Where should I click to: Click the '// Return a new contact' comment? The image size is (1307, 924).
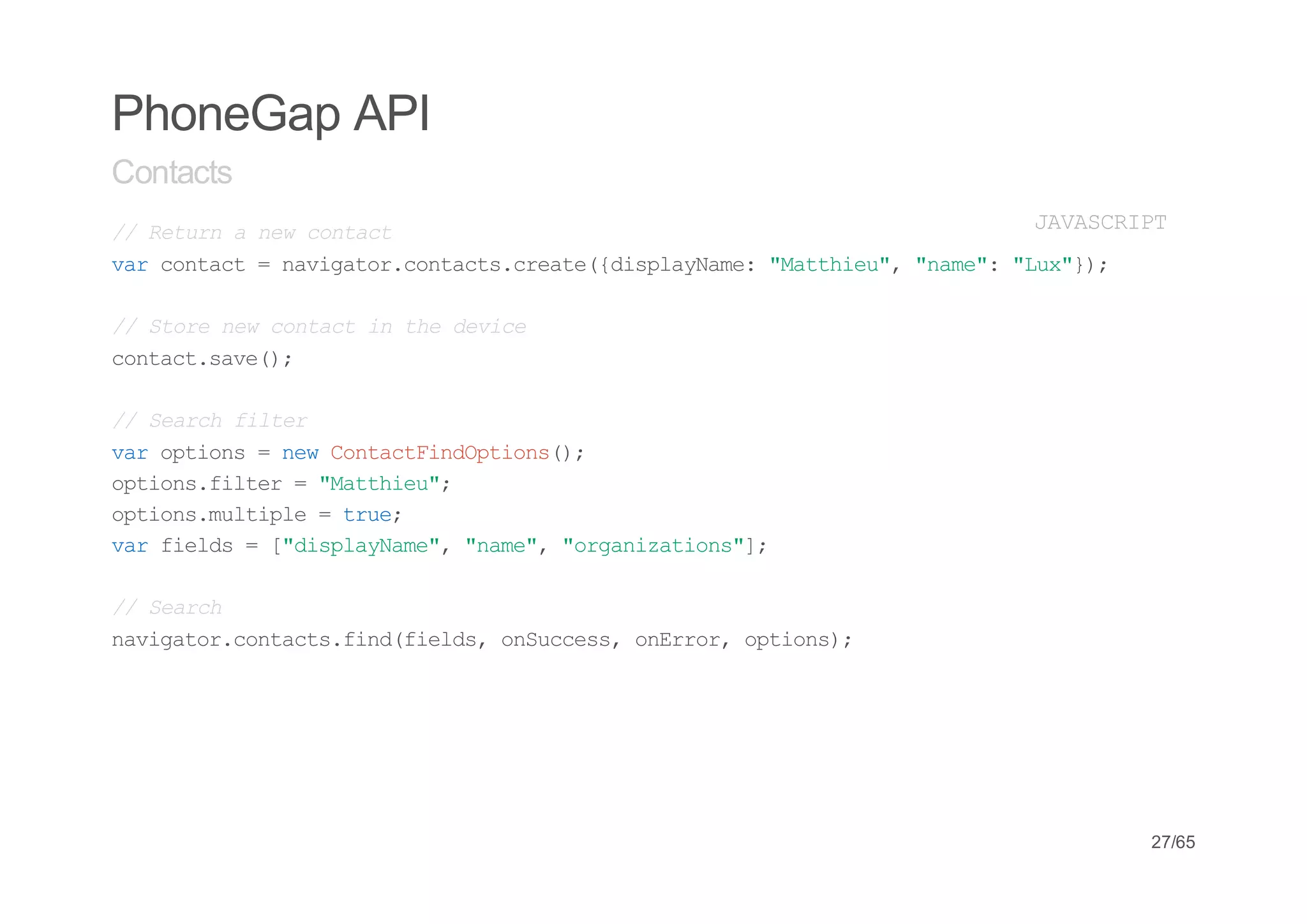[x=251, y=233]
